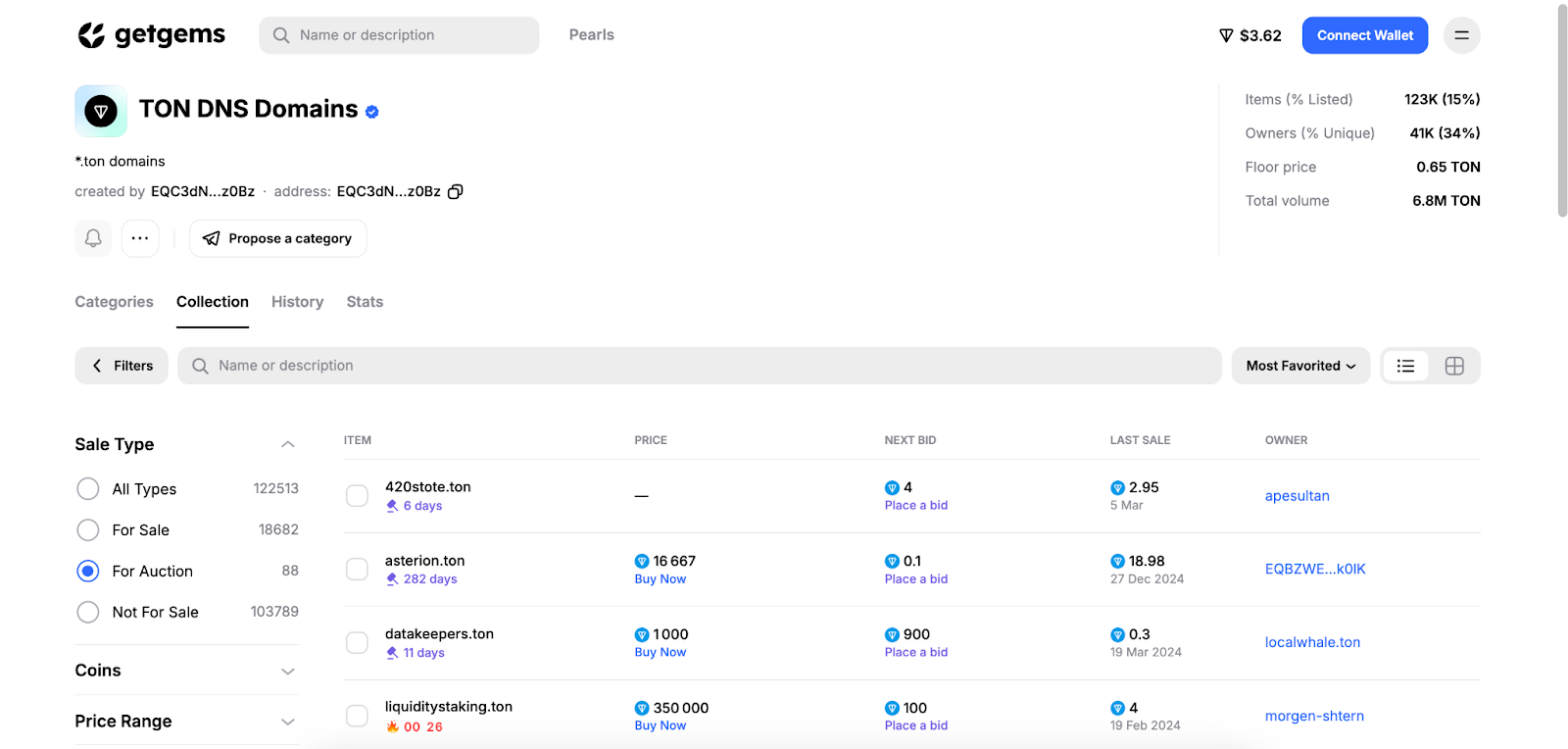Open owner localwhale.ton profile

[x=1313, y=643]
